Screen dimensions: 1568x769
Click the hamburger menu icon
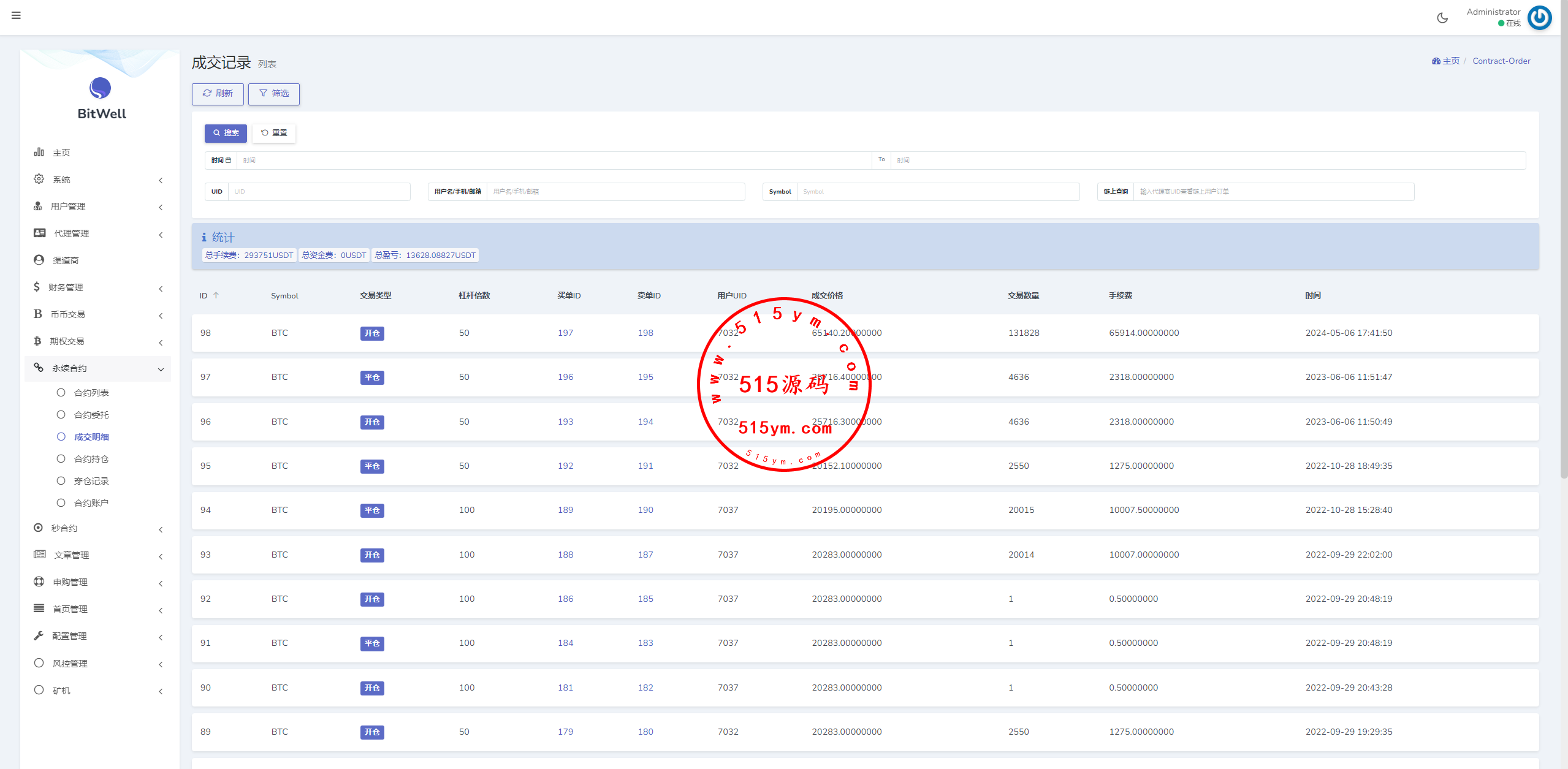pyautogui.click(x=16, y=15)
